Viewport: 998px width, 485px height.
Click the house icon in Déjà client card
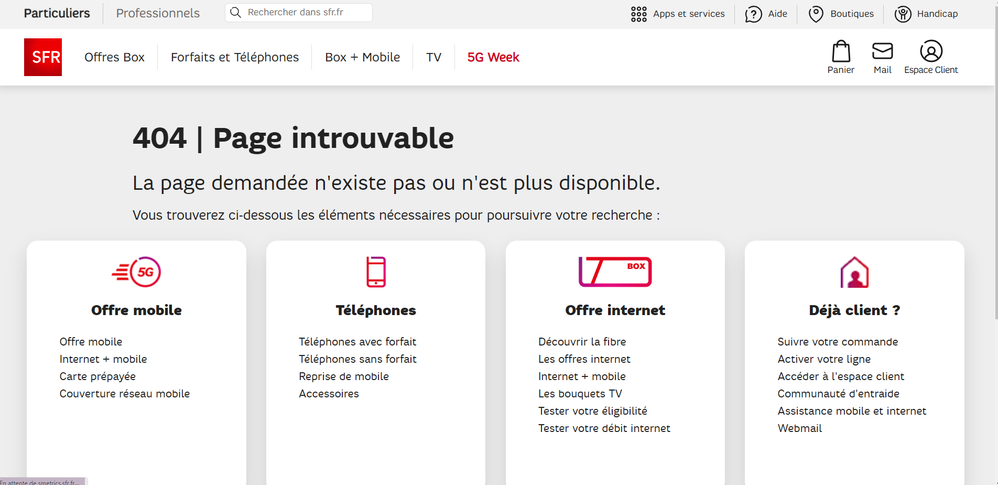tap(854, 272)
